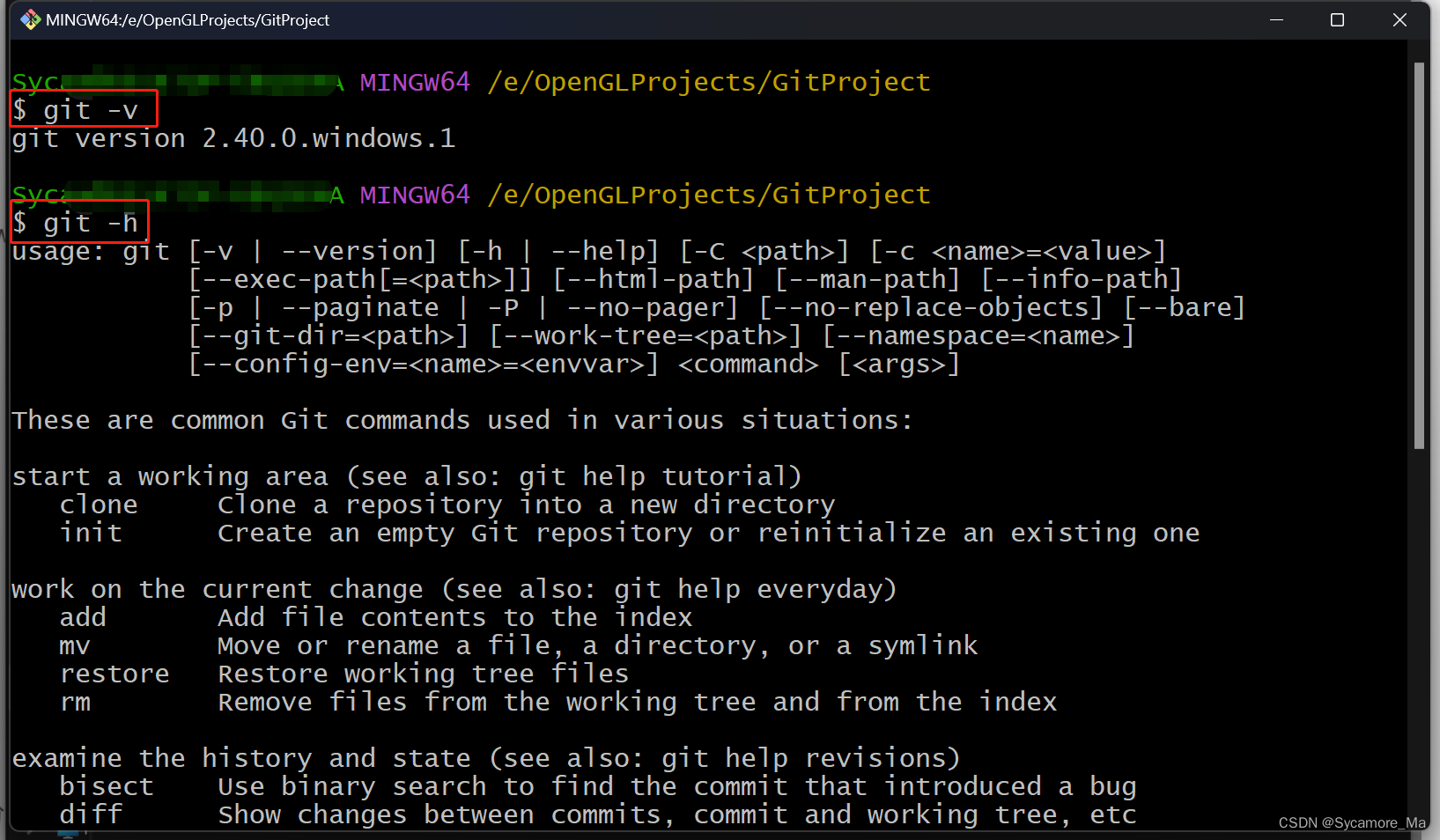Click 'git version 2.40.0.windows.1' output line
The image size is (1440, 840).
click(x=233, y=138)
